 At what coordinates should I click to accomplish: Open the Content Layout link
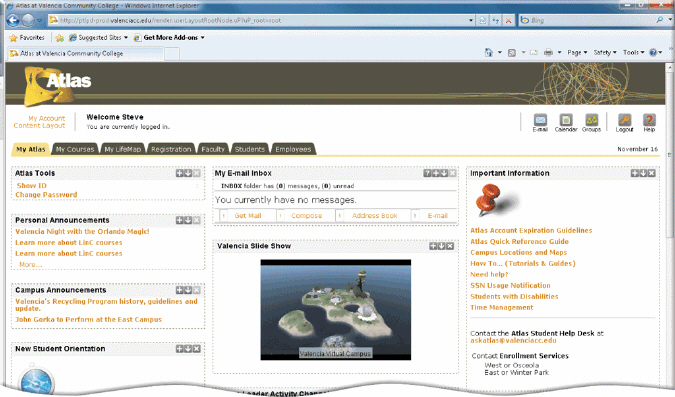(x=39, y=125)
